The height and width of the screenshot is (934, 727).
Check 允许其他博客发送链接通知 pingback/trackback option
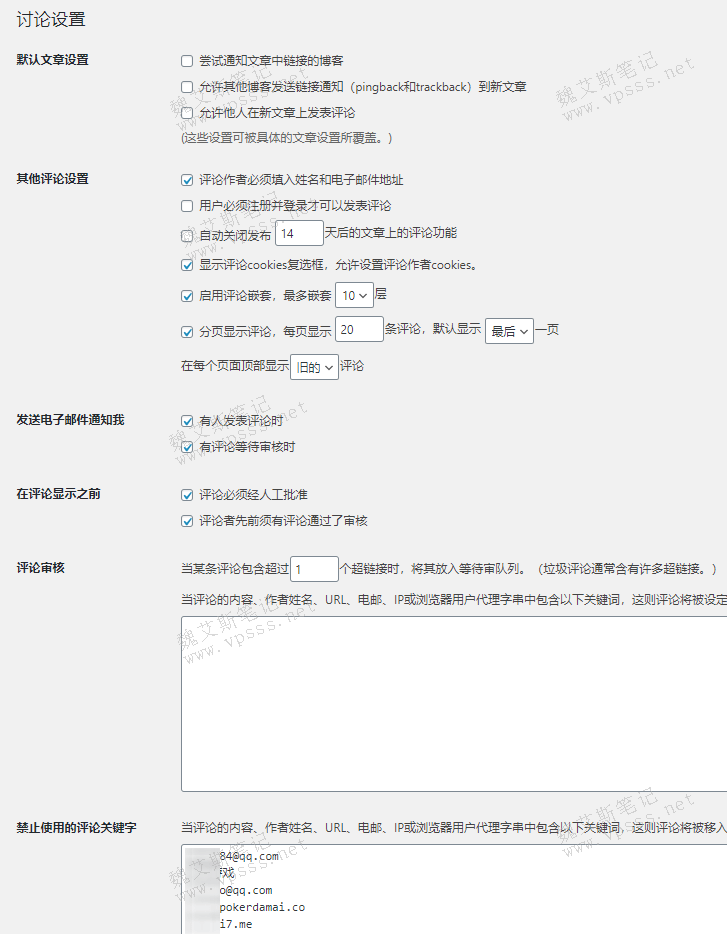click(x=187, y=87)
